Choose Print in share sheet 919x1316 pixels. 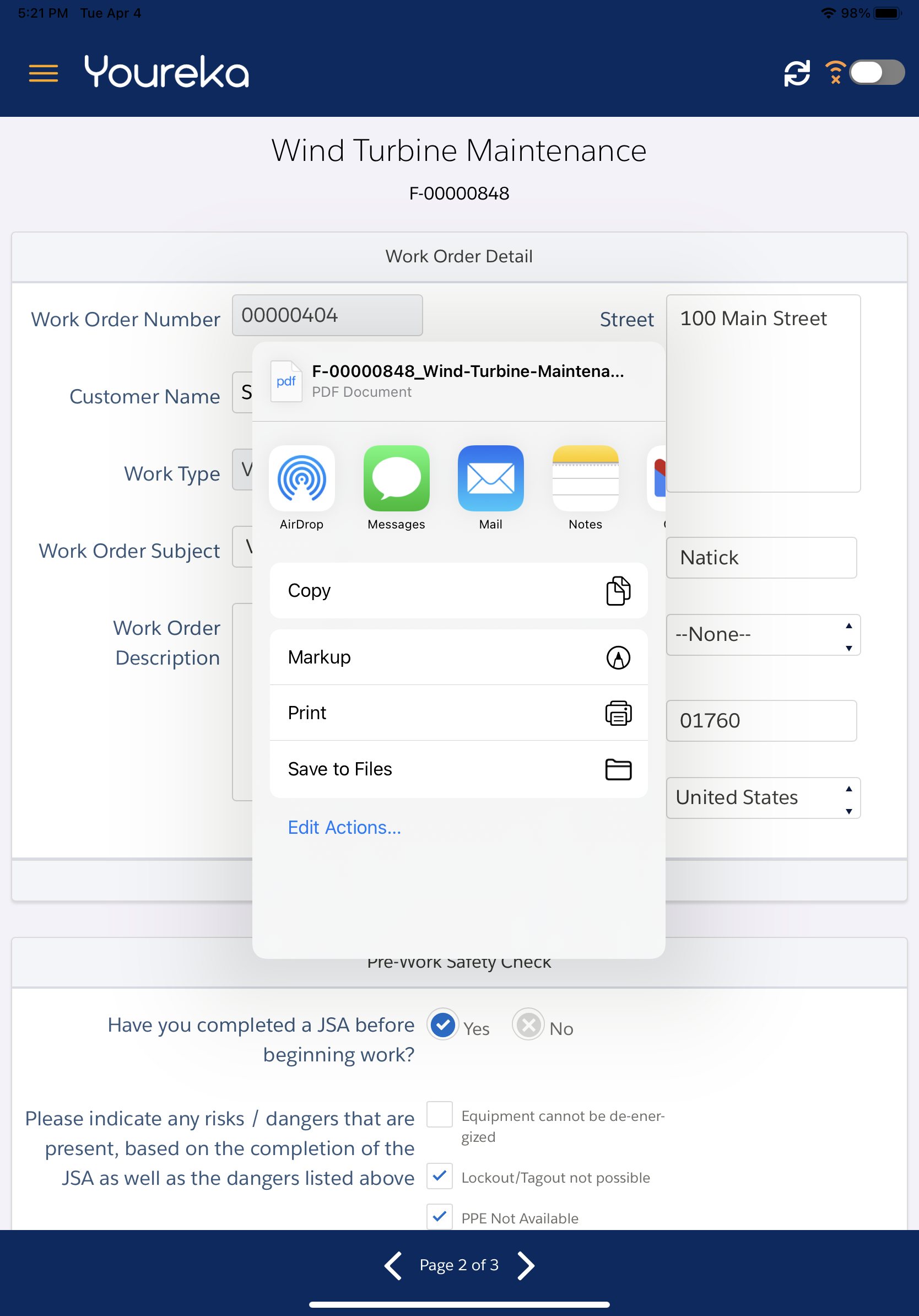coord(458,713)
